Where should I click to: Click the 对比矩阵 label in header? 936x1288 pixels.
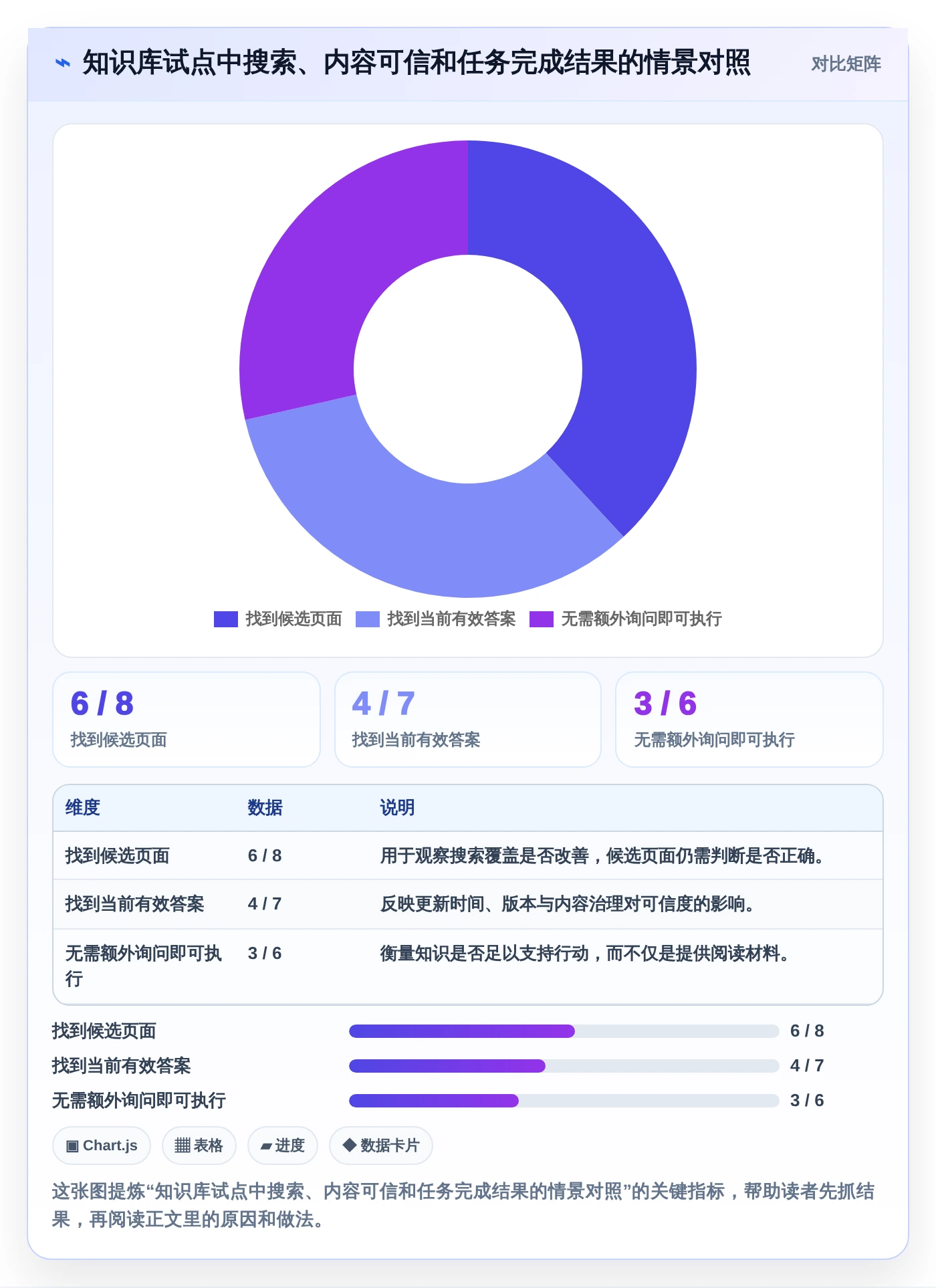coord(846,64)
